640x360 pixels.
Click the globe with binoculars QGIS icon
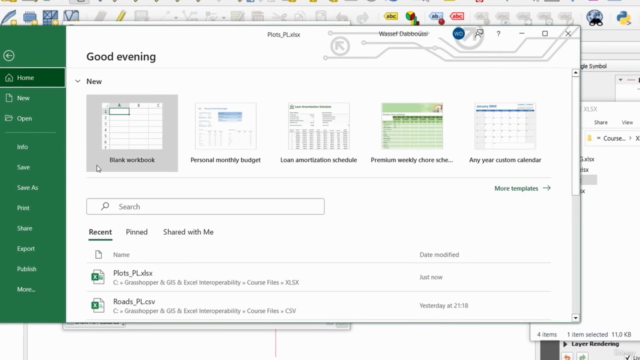pyautogui.click(x=595, y=18)
